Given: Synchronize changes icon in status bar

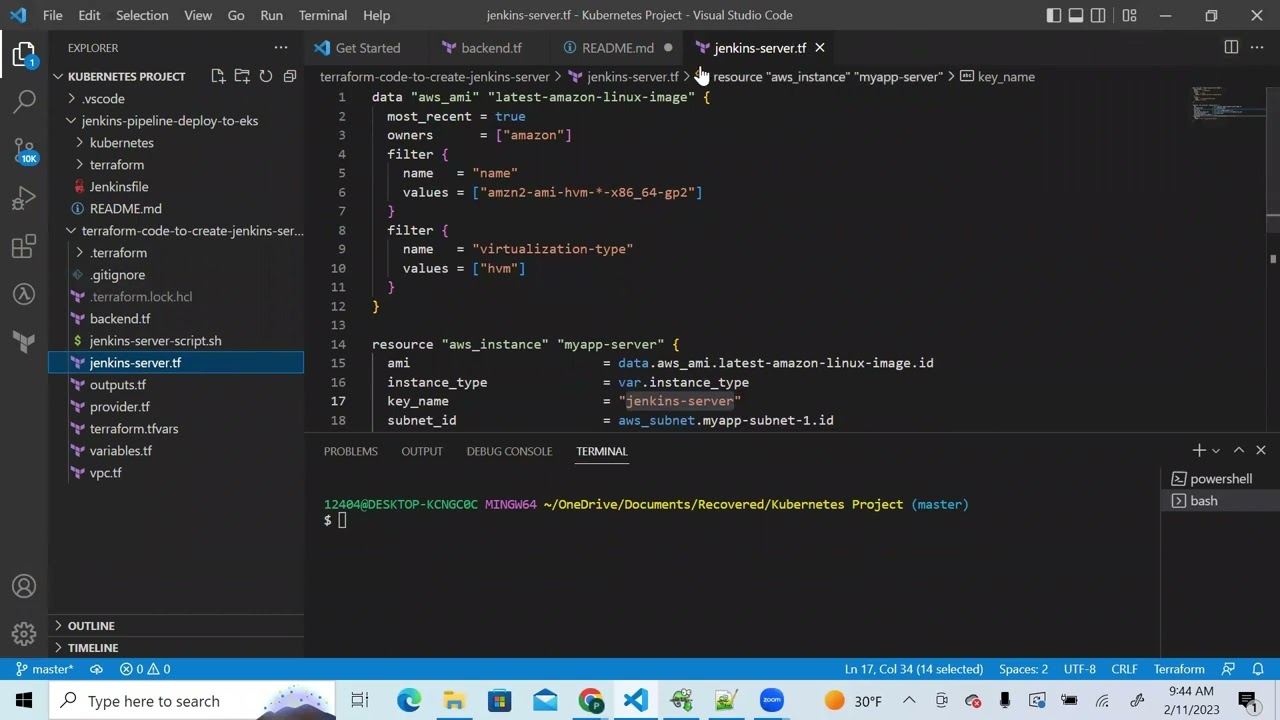Looking at the screenshot, I should tap(96, 669).
